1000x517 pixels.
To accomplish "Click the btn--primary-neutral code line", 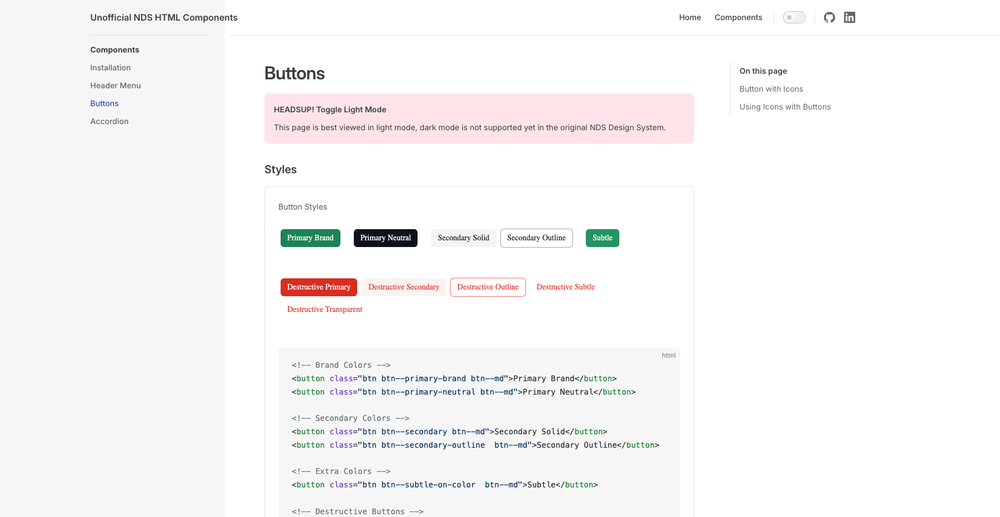I will (x=464, y=392).
